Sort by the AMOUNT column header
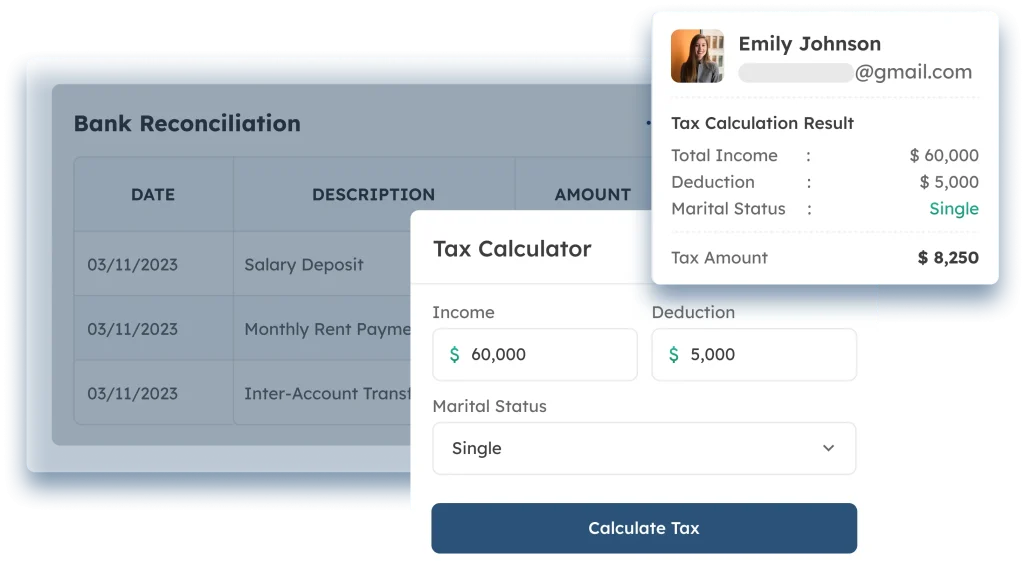The width and height of the screenshot is (1024, 577). pyautogui.click(x=593, y=195)
